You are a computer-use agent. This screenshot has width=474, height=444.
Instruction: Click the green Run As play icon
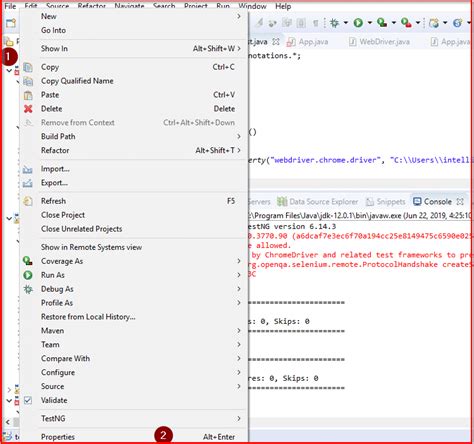[x=28, y=275]
